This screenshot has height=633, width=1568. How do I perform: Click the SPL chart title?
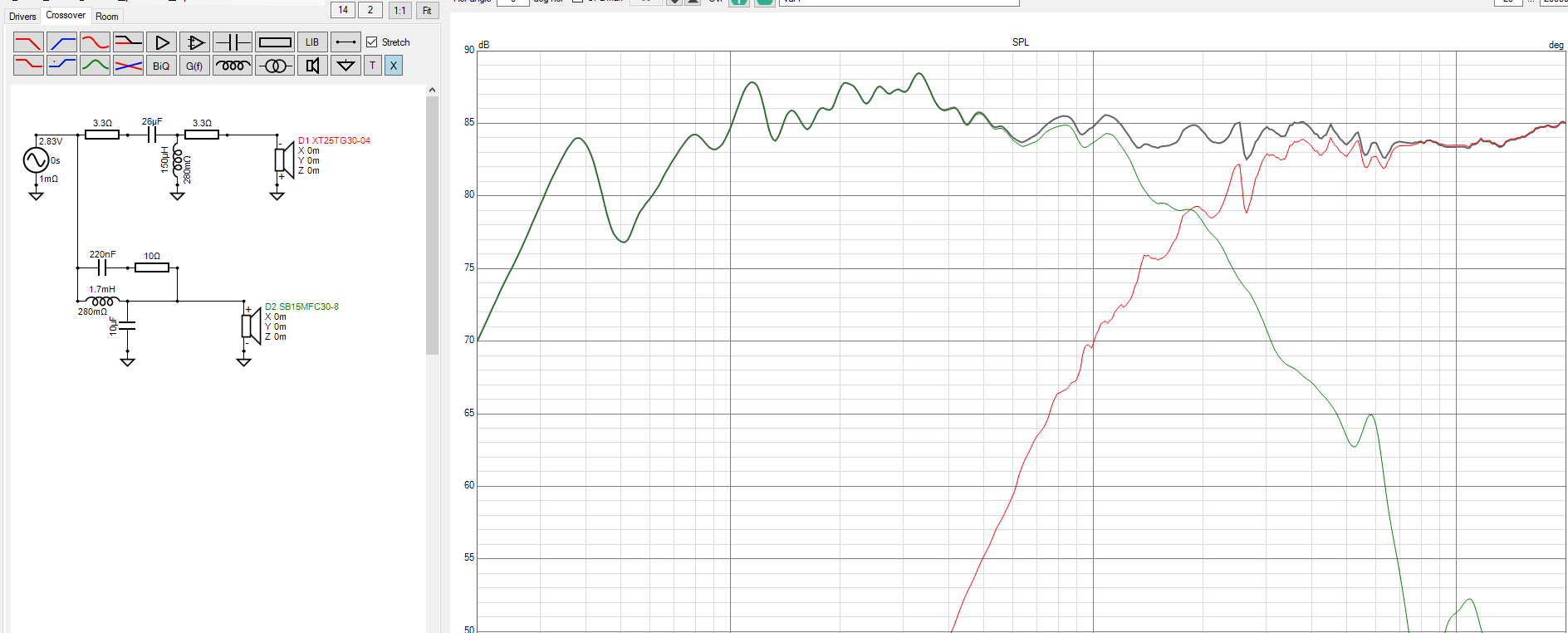pos(1020,42)
